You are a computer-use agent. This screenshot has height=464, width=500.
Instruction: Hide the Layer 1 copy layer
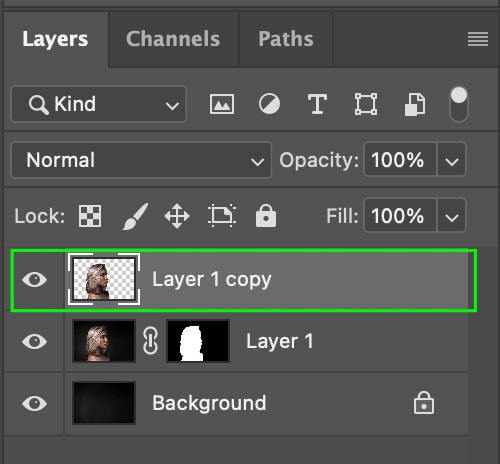point(34,279)
